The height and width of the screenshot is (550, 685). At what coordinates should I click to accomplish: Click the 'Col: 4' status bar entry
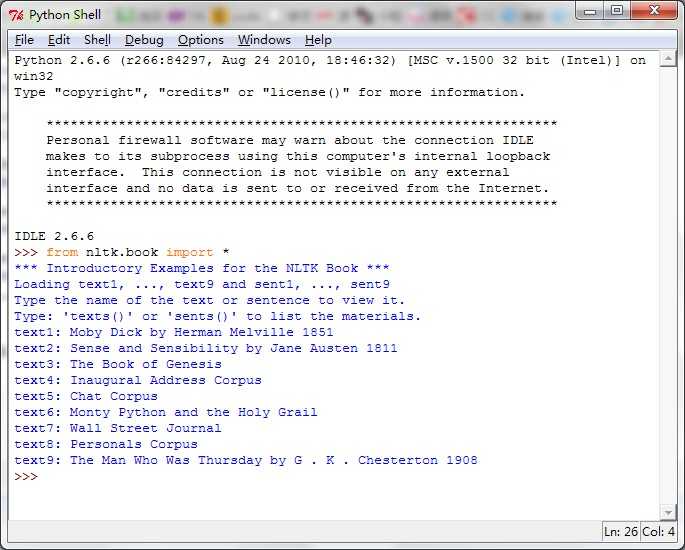point(658,532)
